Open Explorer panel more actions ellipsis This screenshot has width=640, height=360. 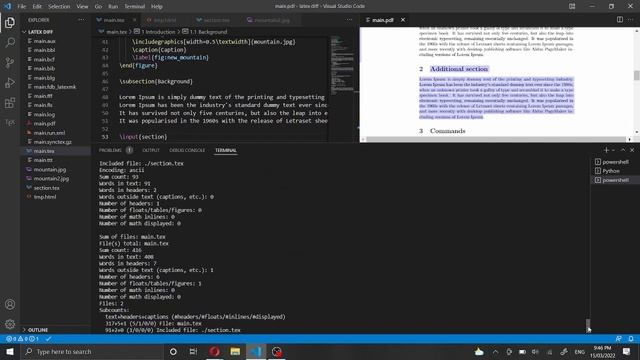click(x=82, y=20)
